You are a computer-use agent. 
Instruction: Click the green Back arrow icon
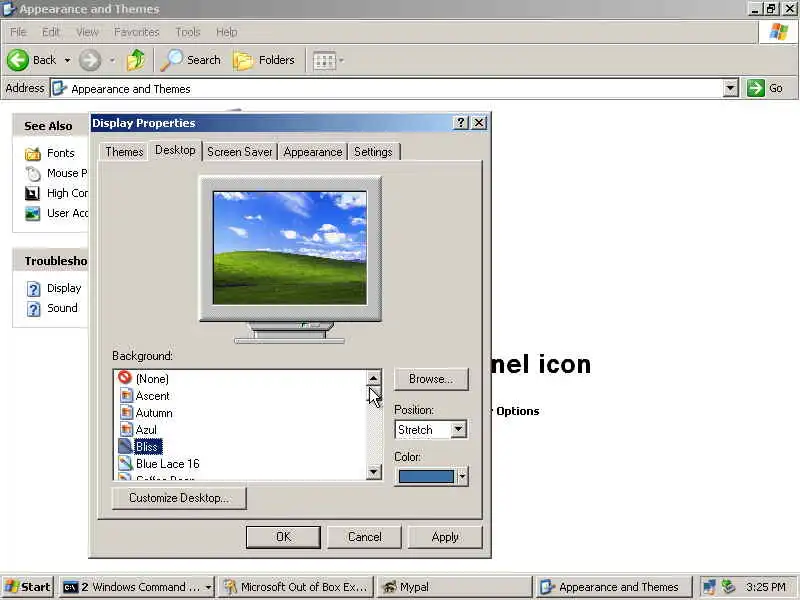(x=18, y=60)
